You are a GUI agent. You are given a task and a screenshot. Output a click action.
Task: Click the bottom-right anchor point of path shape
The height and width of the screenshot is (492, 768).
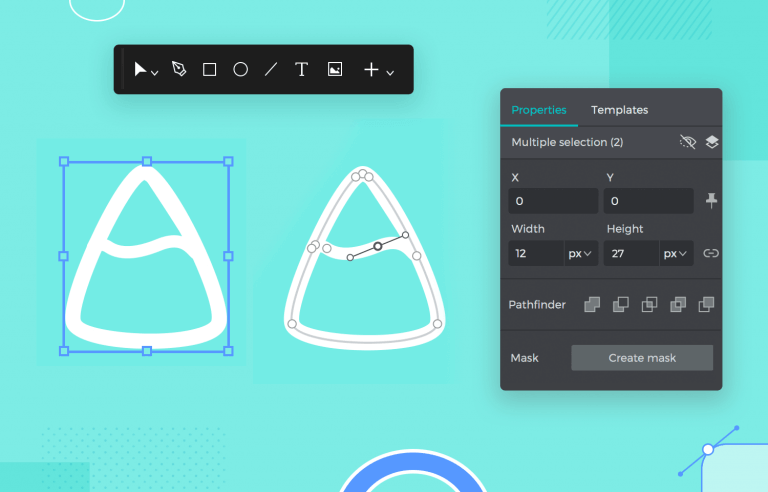[x=437, y=324]
